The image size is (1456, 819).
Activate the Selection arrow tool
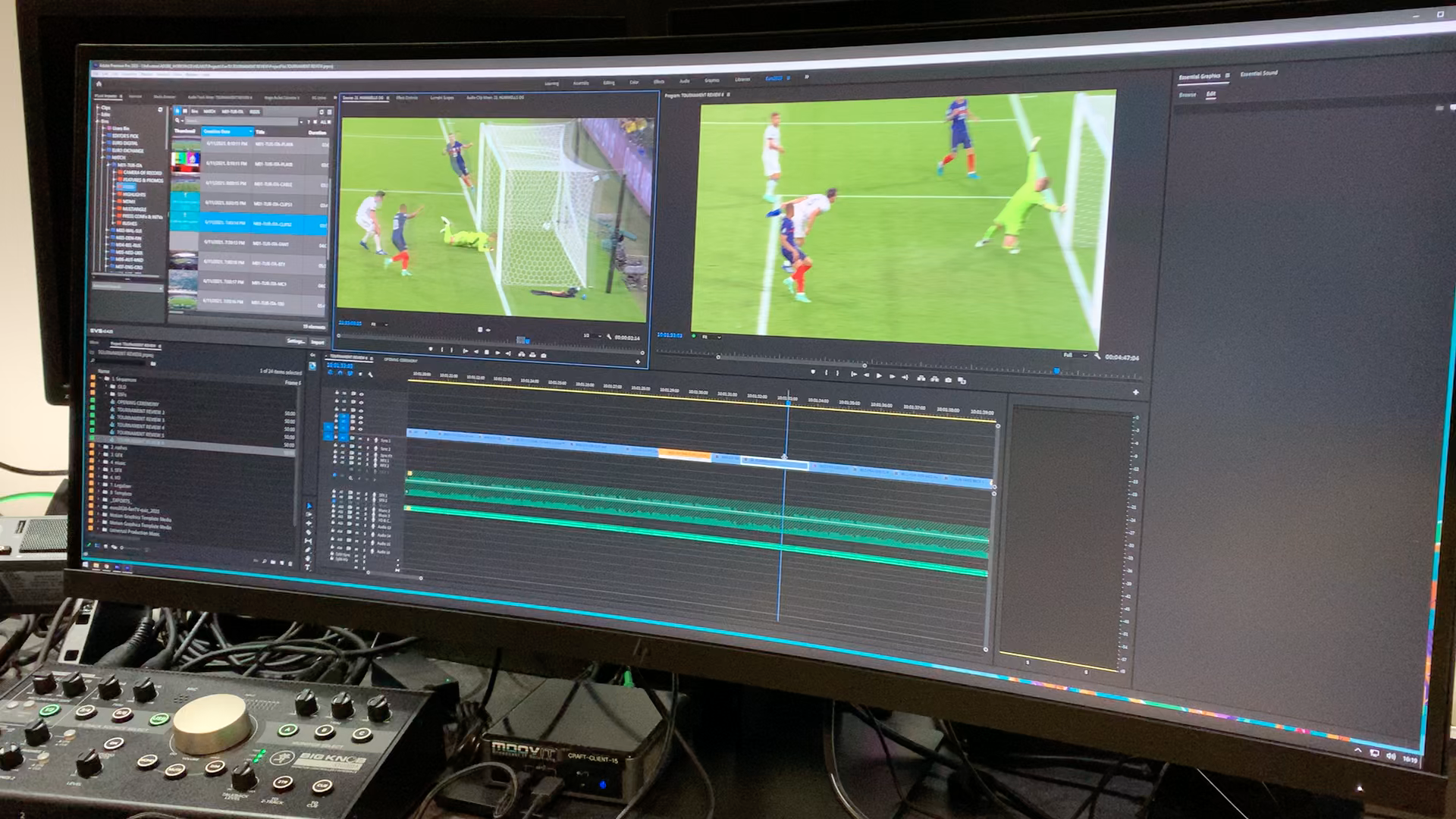point(309,505)
